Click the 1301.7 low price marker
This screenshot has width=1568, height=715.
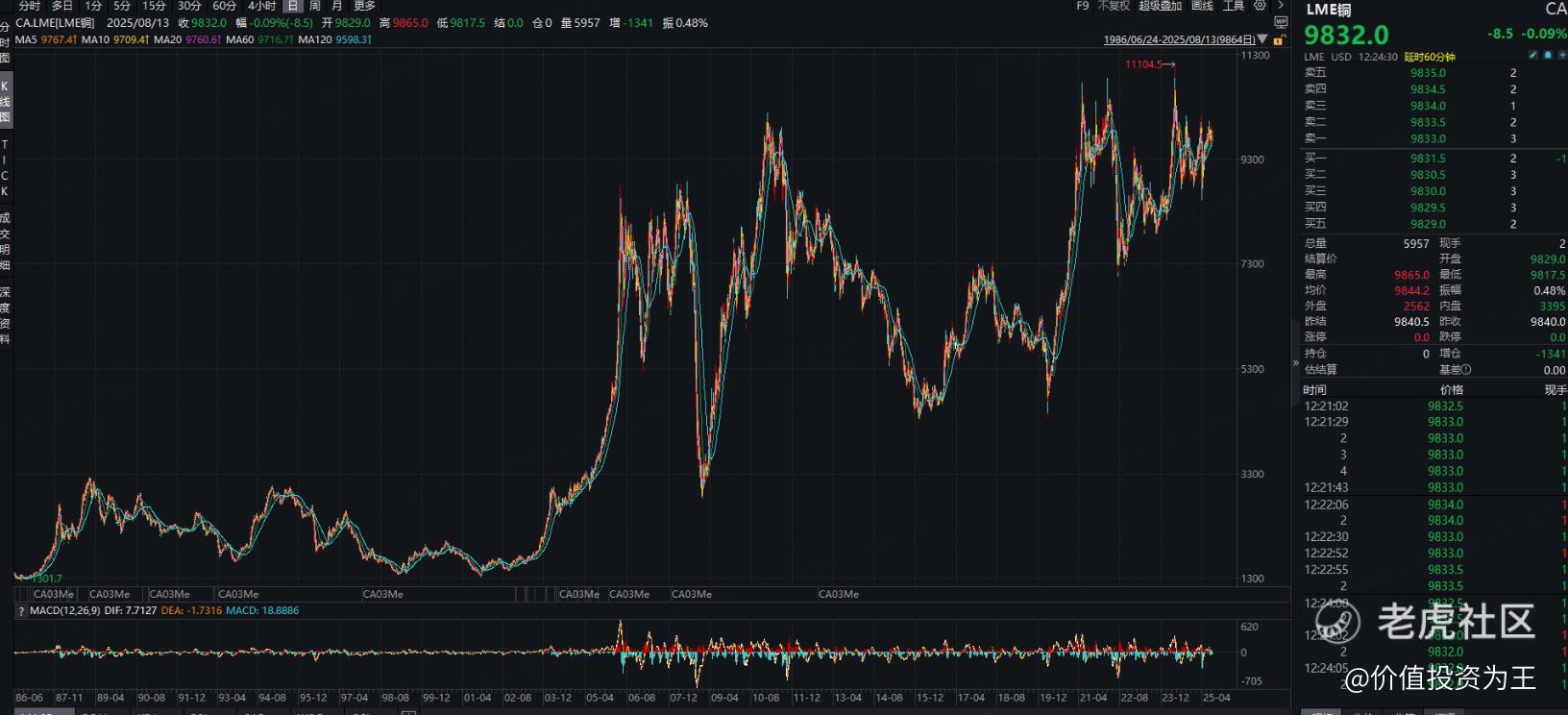click(46, 579)
